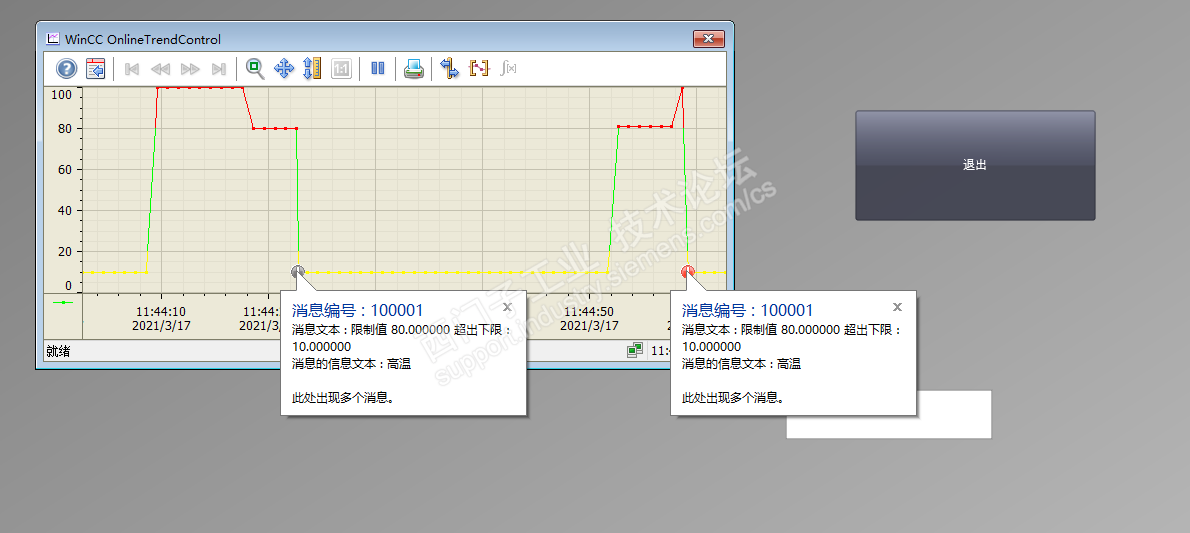The height and width of the screenshot is (533, 1190).
Task: Click the 就绪 status bar text
Action: point(58,352)
